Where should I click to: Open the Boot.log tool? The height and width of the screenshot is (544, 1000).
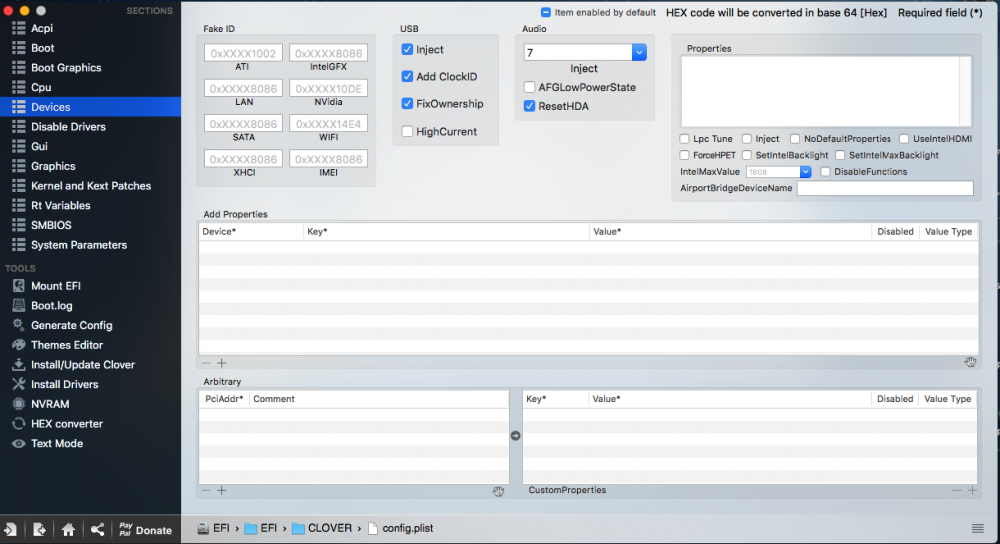point(51,305)
